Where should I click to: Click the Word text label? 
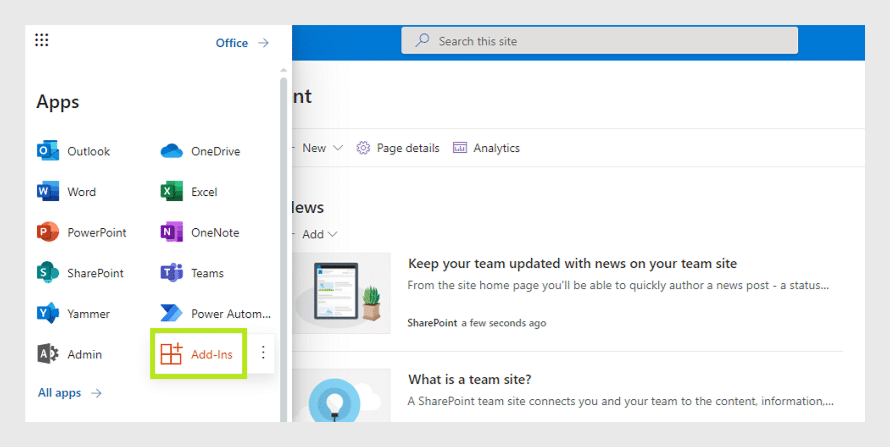(x=82, y=192)
